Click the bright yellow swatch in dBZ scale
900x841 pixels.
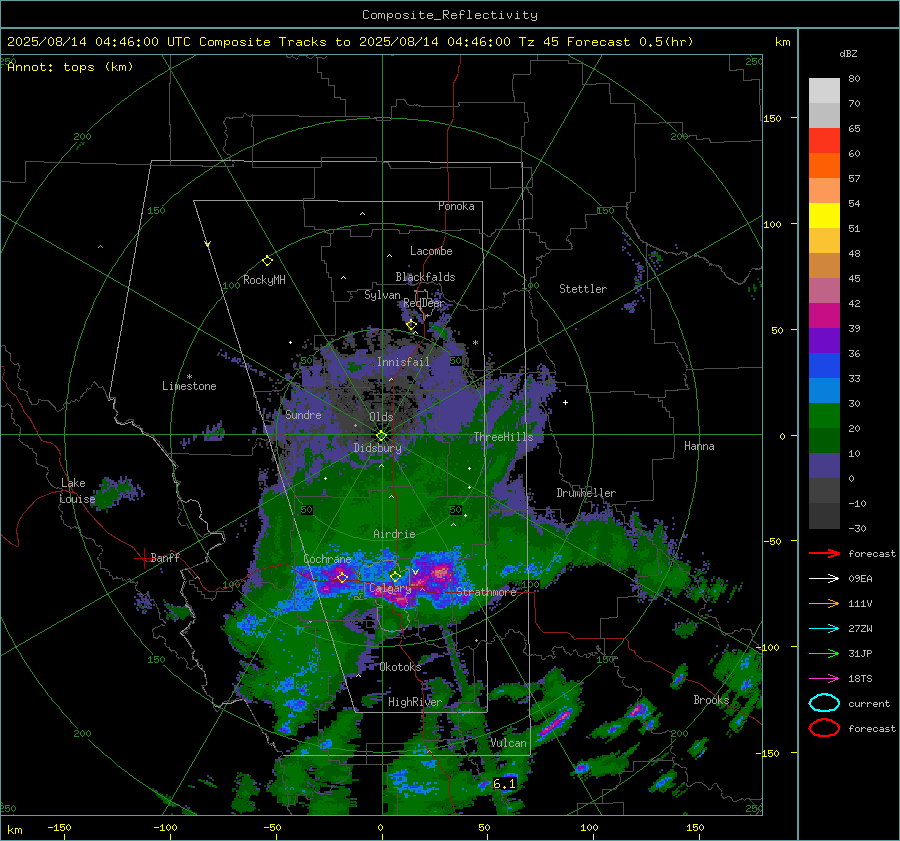(824, 215)
